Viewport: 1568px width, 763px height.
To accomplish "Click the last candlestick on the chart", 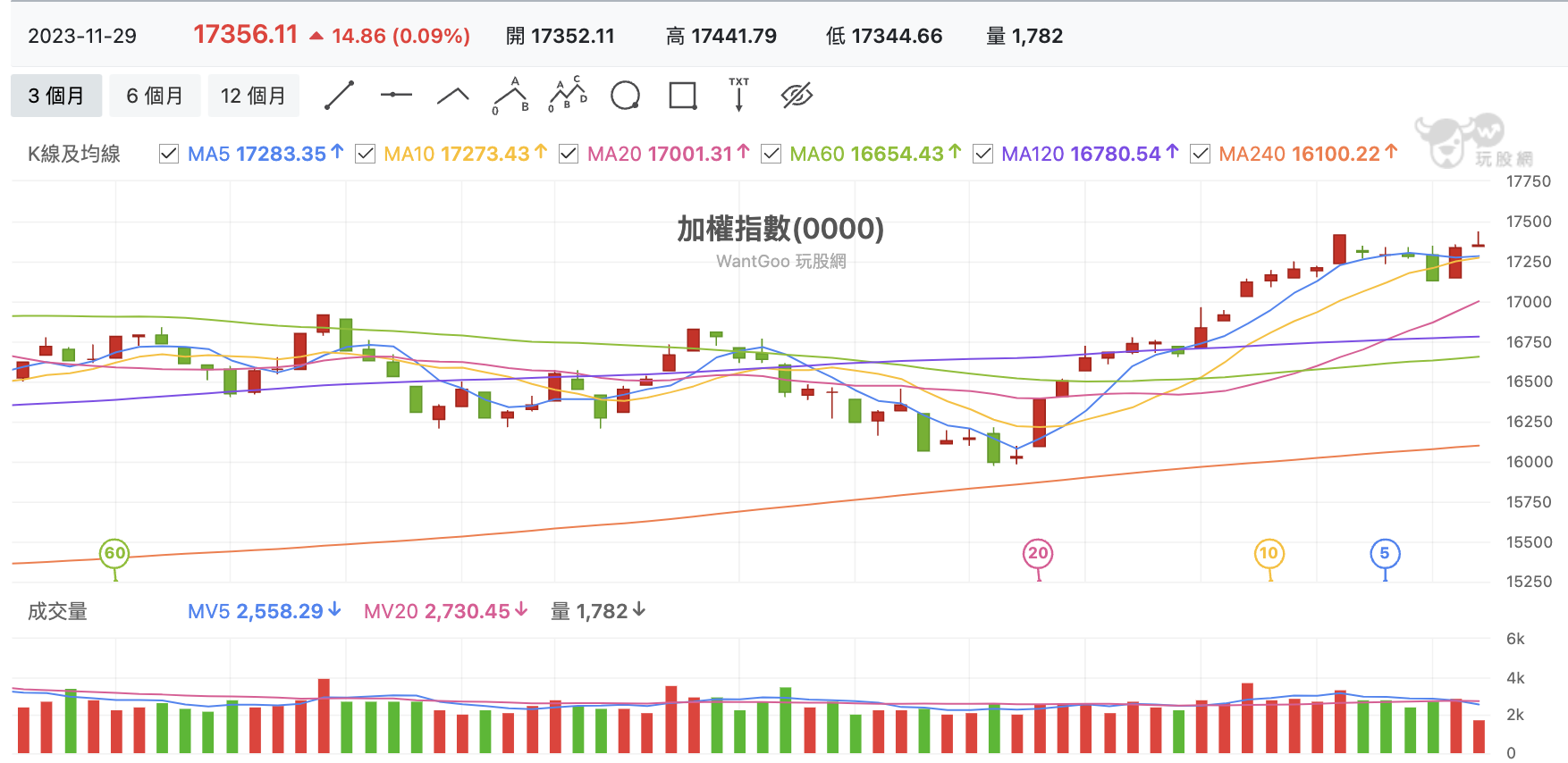I will coord(1479,244).
